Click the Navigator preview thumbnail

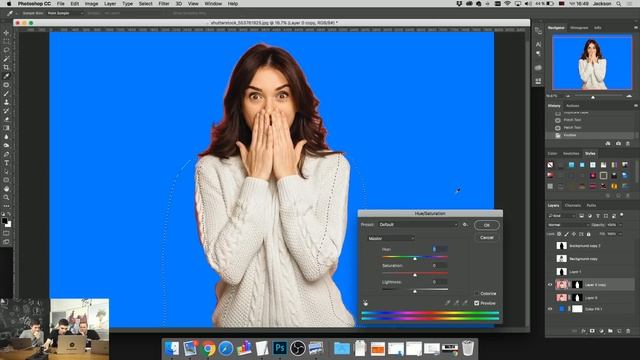[592, 62]
